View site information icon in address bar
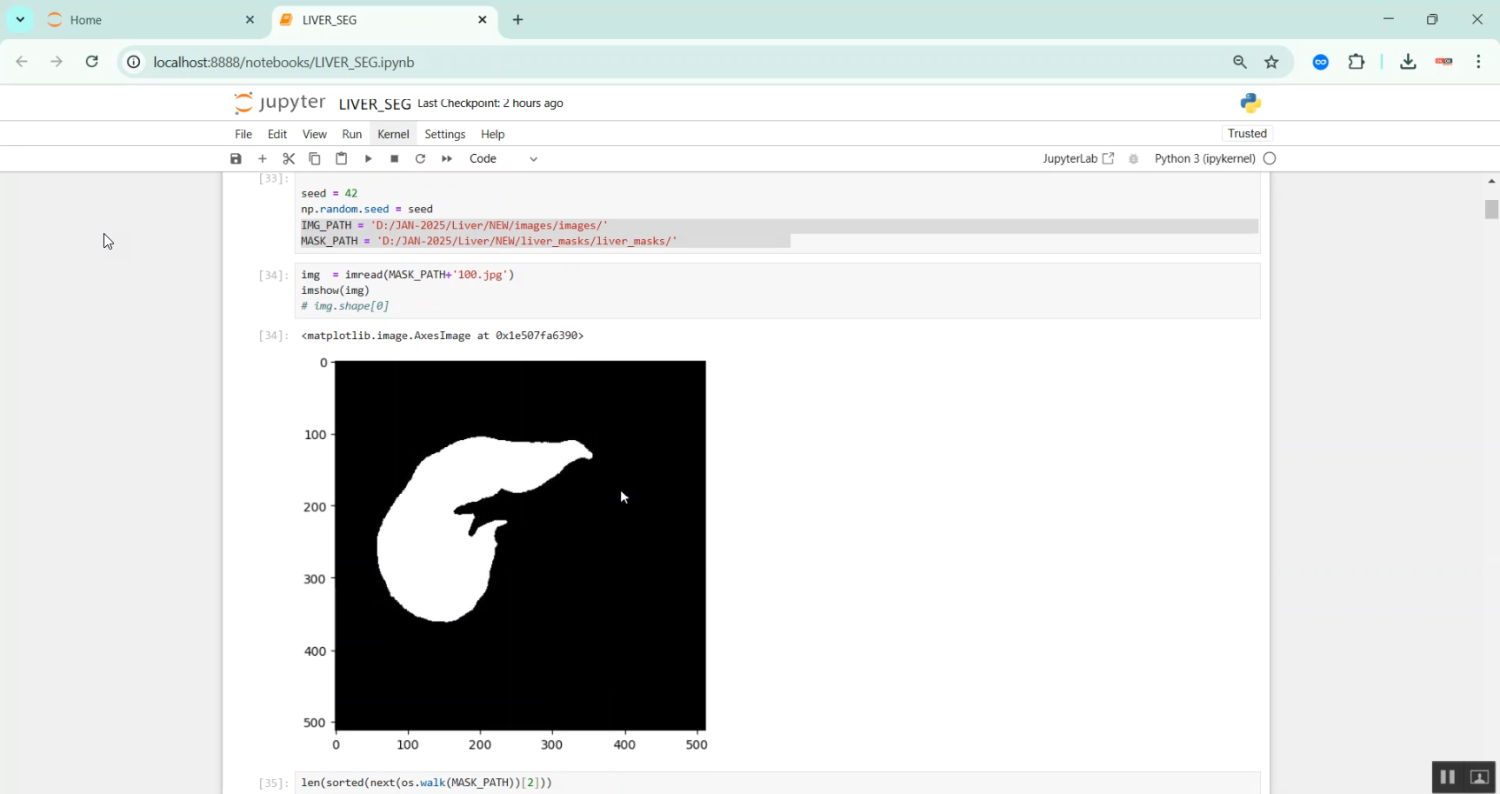The image size is (1500, 794). click(x=134, y=62)
